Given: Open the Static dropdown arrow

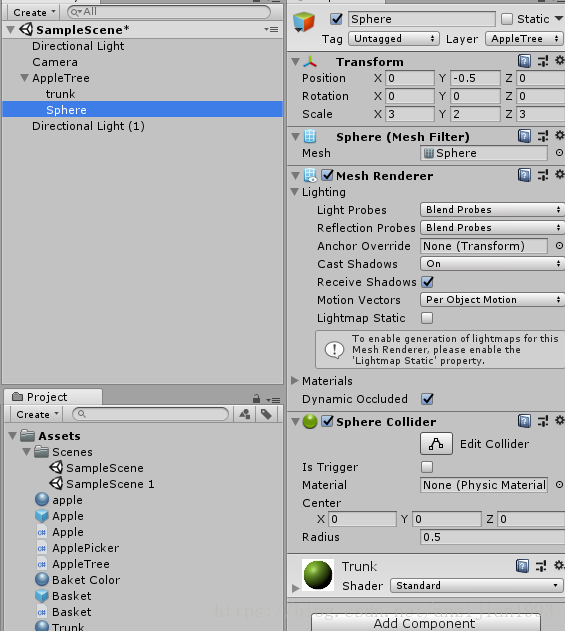Looking at the screenshot, I should coord(559,19).
